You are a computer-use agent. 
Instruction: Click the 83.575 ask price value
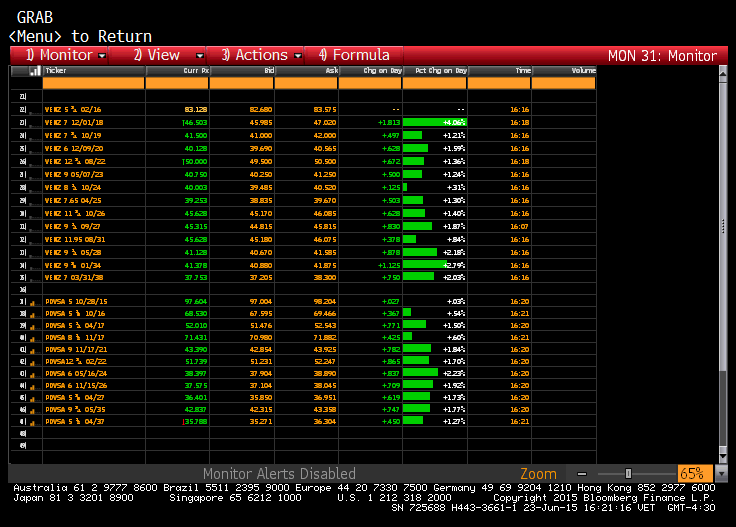pos(325,109)
